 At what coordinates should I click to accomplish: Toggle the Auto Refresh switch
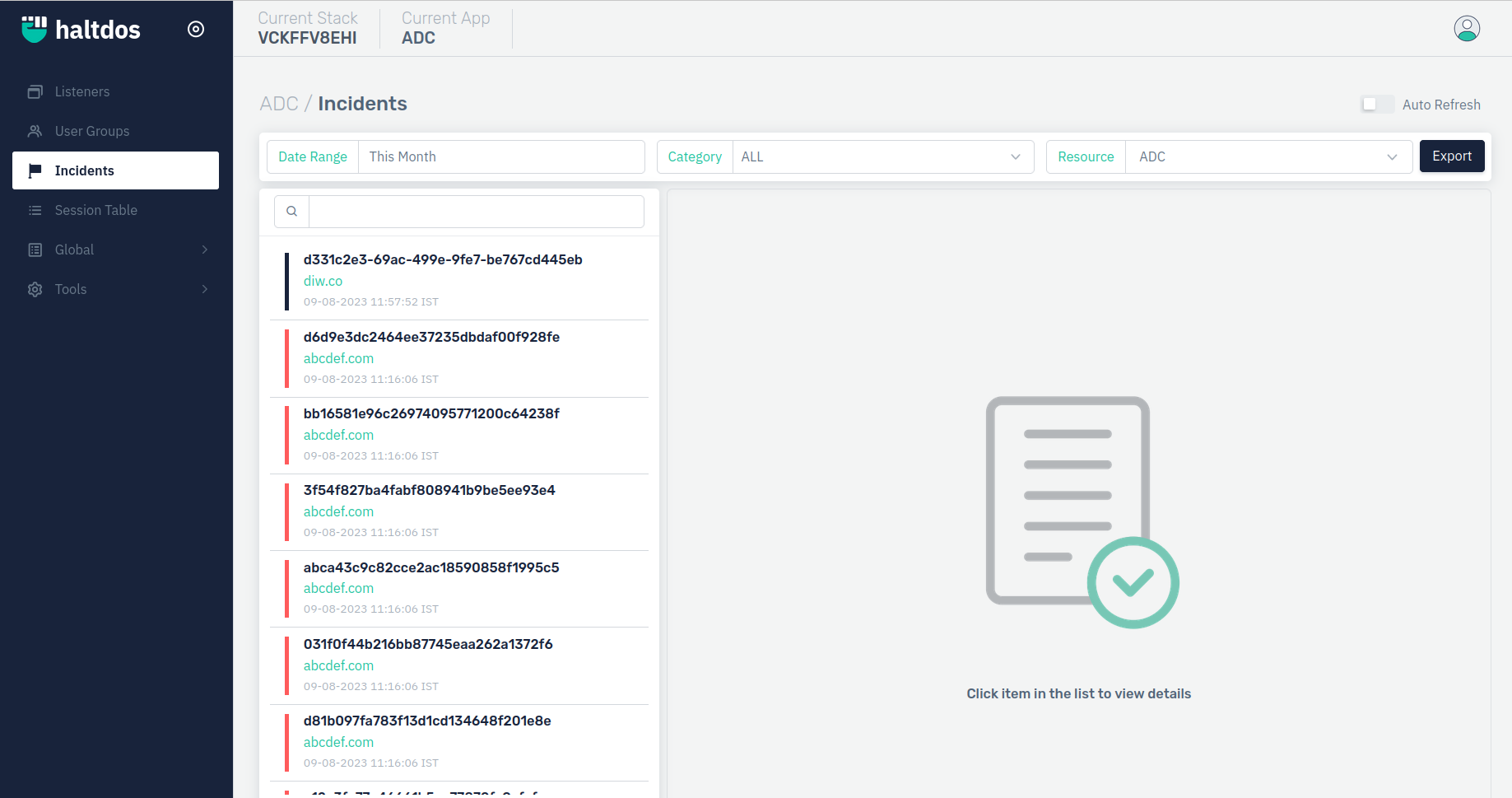pos(1377,105)
